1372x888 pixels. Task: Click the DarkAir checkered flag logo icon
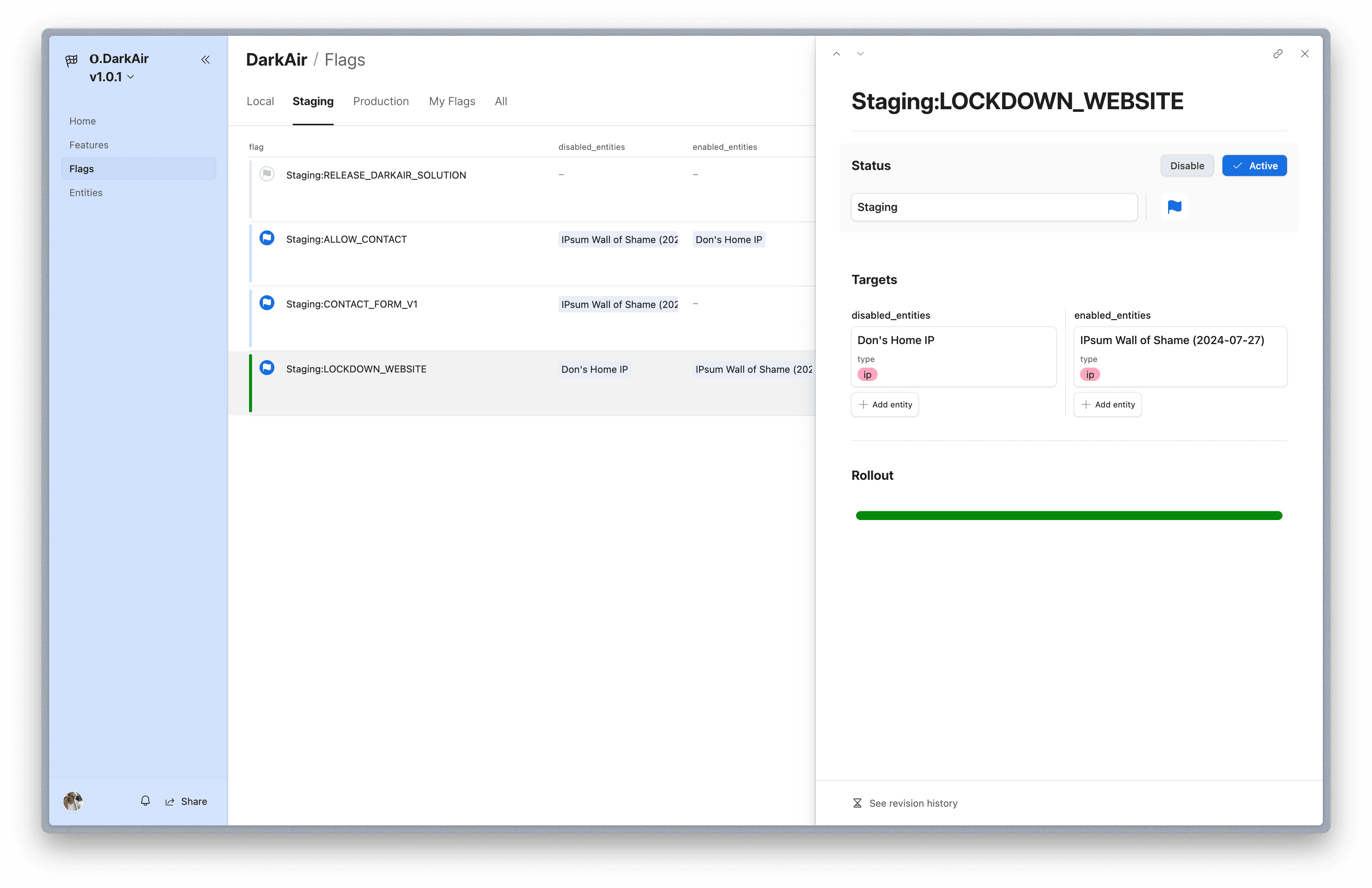click(x=72, y=60)
